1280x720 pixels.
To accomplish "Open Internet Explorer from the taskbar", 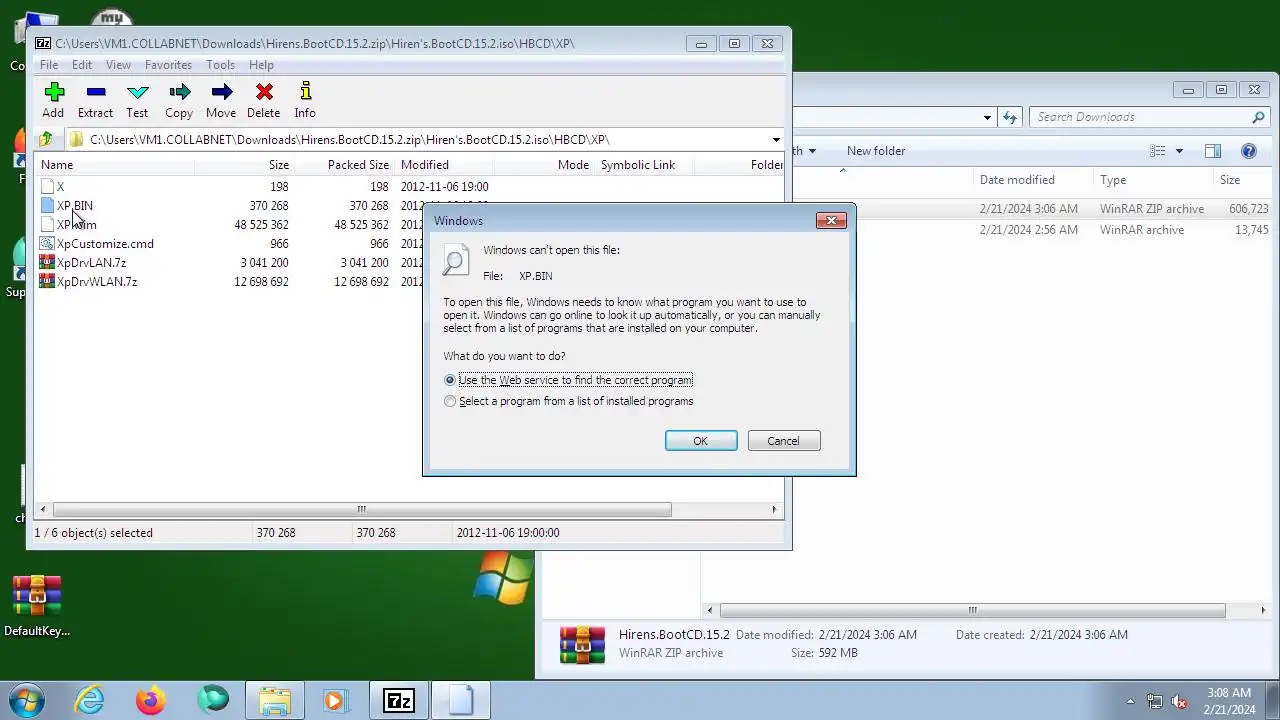I will [90, 700].
